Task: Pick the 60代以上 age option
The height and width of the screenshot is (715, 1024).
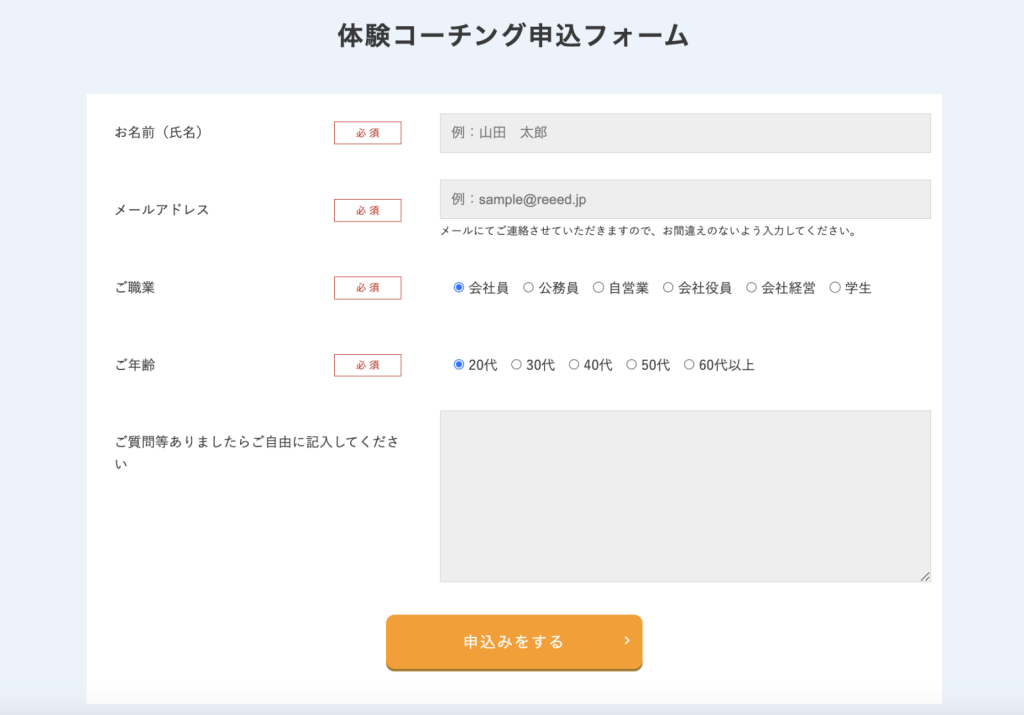Action: point(689,365)
